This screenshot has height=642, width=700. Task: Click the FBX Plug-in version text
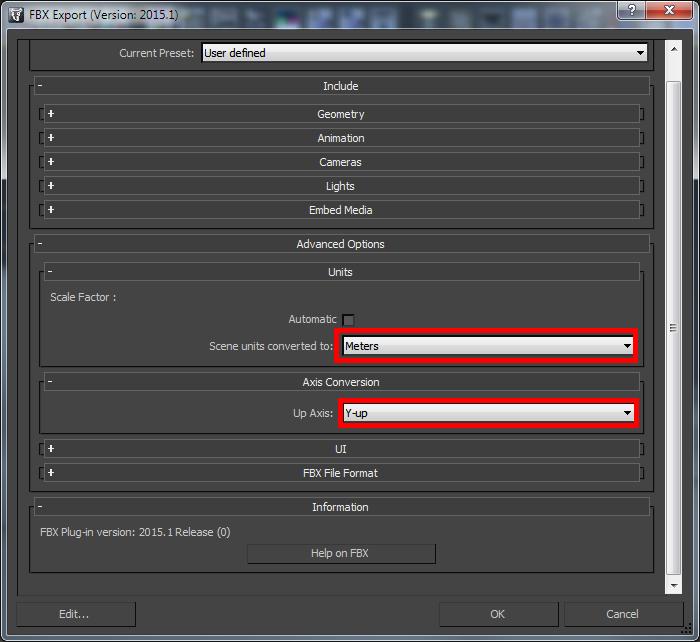pos(135,532)
